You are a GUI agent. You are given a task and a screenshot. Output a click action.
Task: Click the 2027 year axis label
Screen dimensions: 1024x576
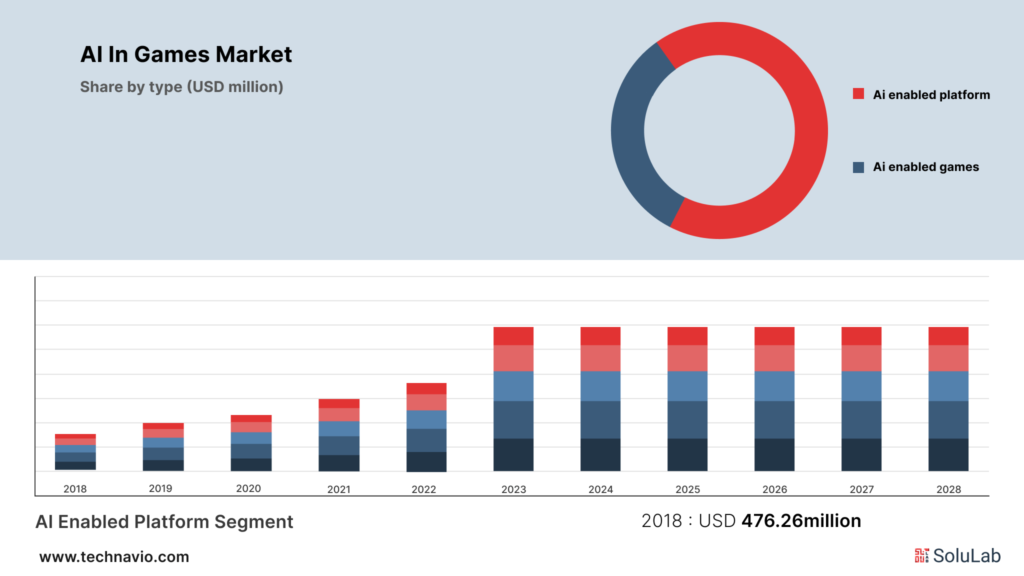(861, 489)
